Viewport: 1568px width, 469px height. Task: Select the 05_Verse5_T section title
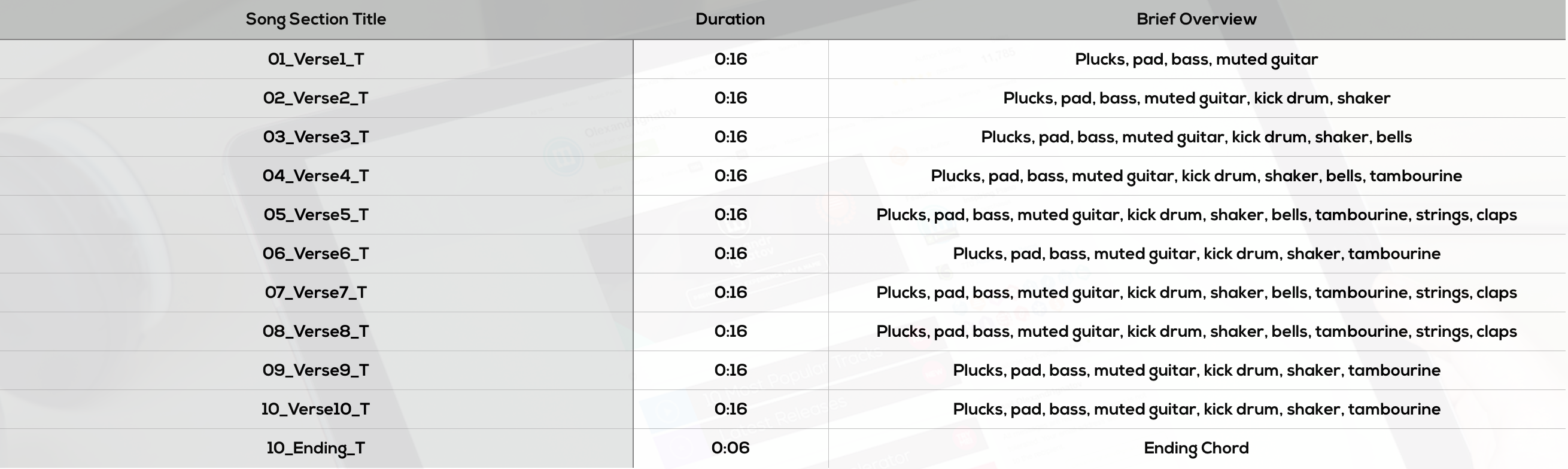tap(316, 215)
